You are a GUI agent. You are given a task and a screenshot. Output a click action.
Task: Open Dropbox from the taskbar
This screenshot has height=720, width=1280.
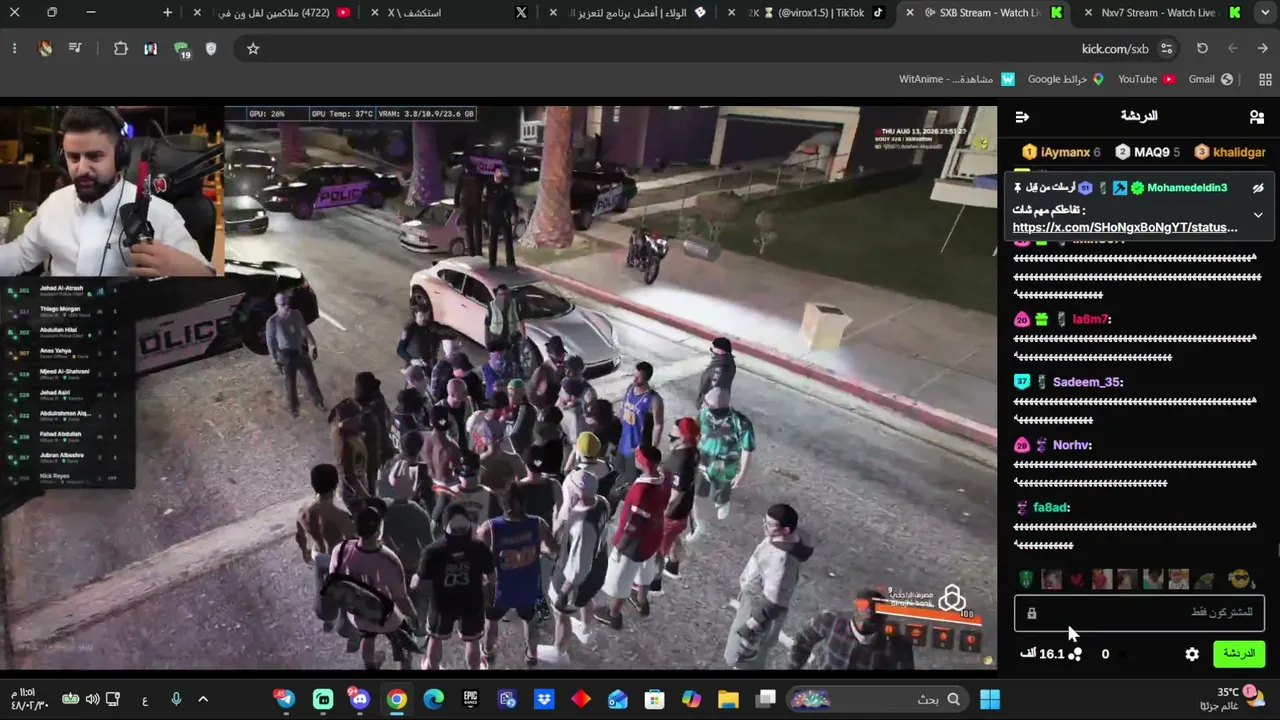pos(544,699)
